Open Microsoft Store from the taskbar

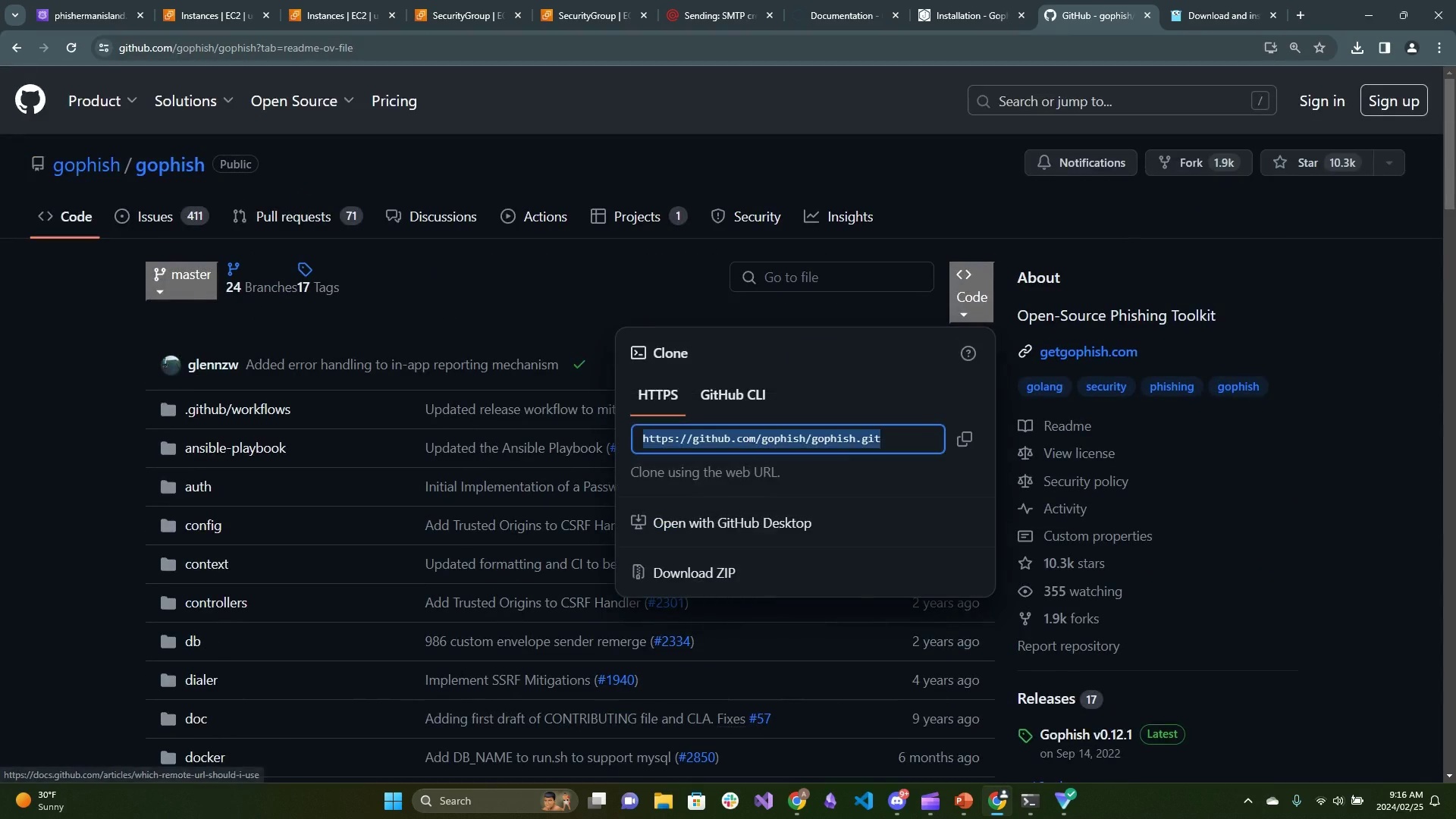tap(696, 801)
